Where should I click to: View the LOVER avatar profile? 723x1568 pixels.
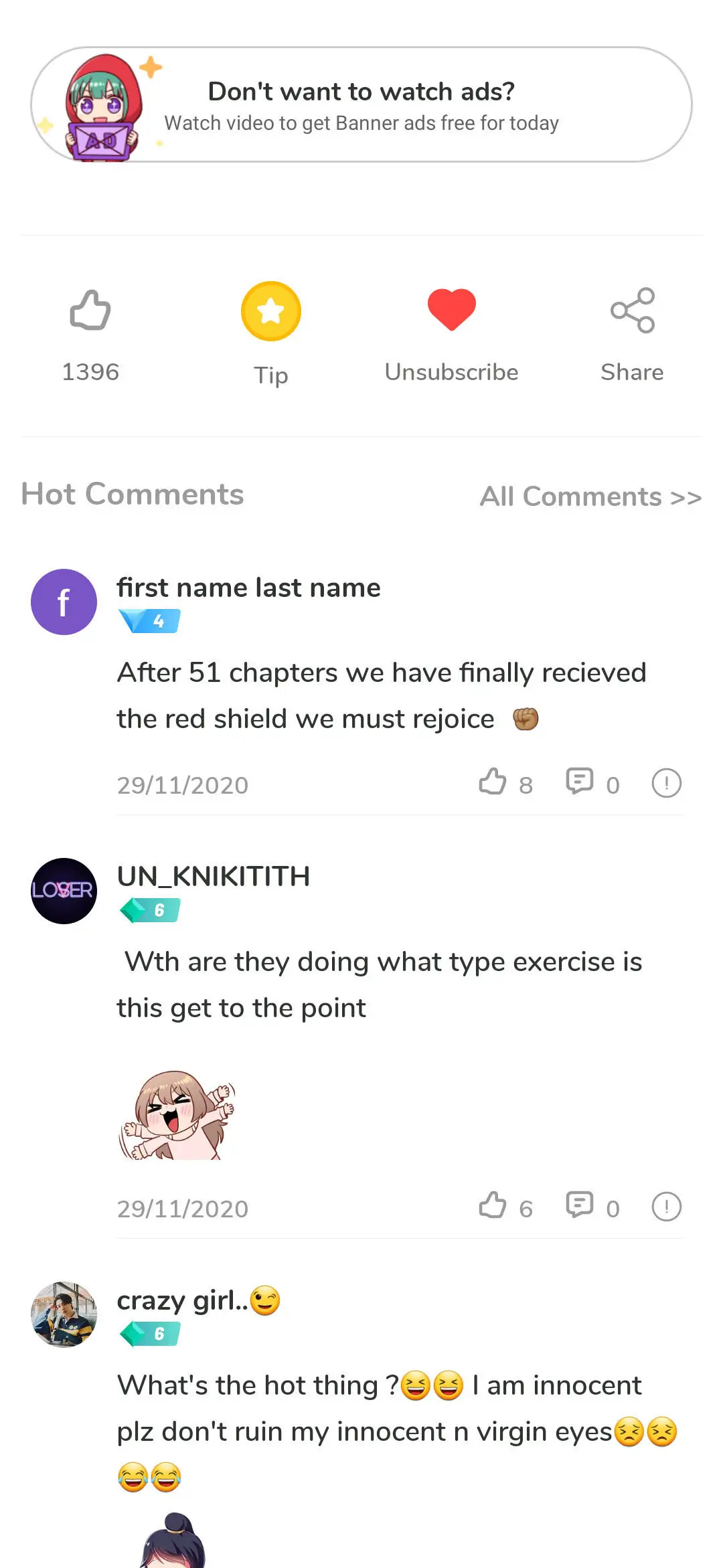pyautogui.click(x=64, y=891)
